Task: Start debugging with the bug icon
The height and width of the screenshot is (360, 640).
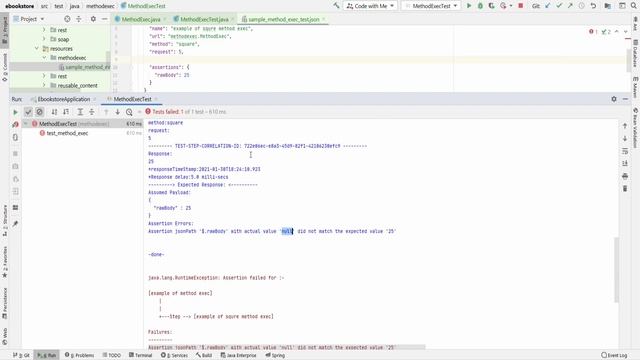Action: [x=480, y=6]
